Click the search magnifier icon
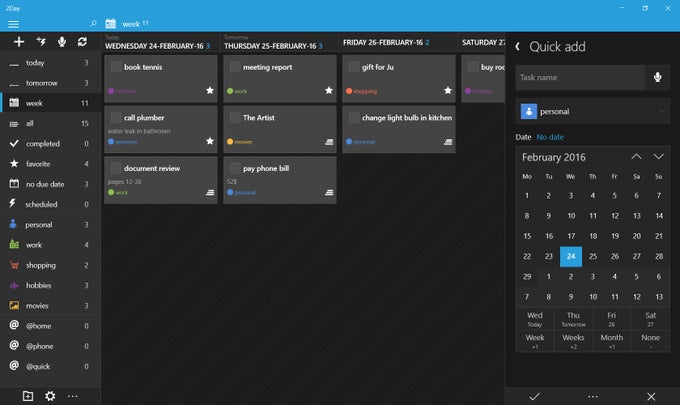The image size is (680, 405). [93, 22]
